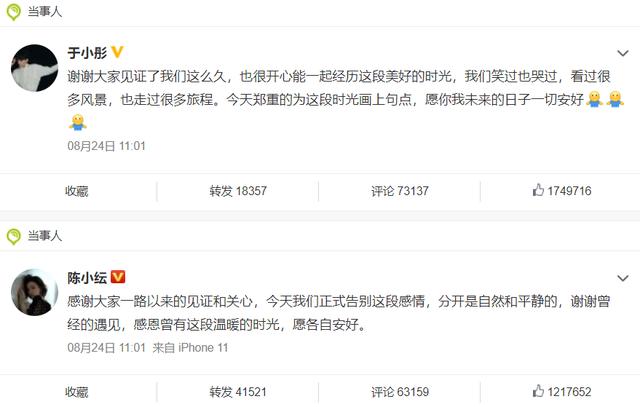This screenshot has height=407, width=640.
Task: Click 转发 18357 on 于小彤's post
Action: [238, 191]
